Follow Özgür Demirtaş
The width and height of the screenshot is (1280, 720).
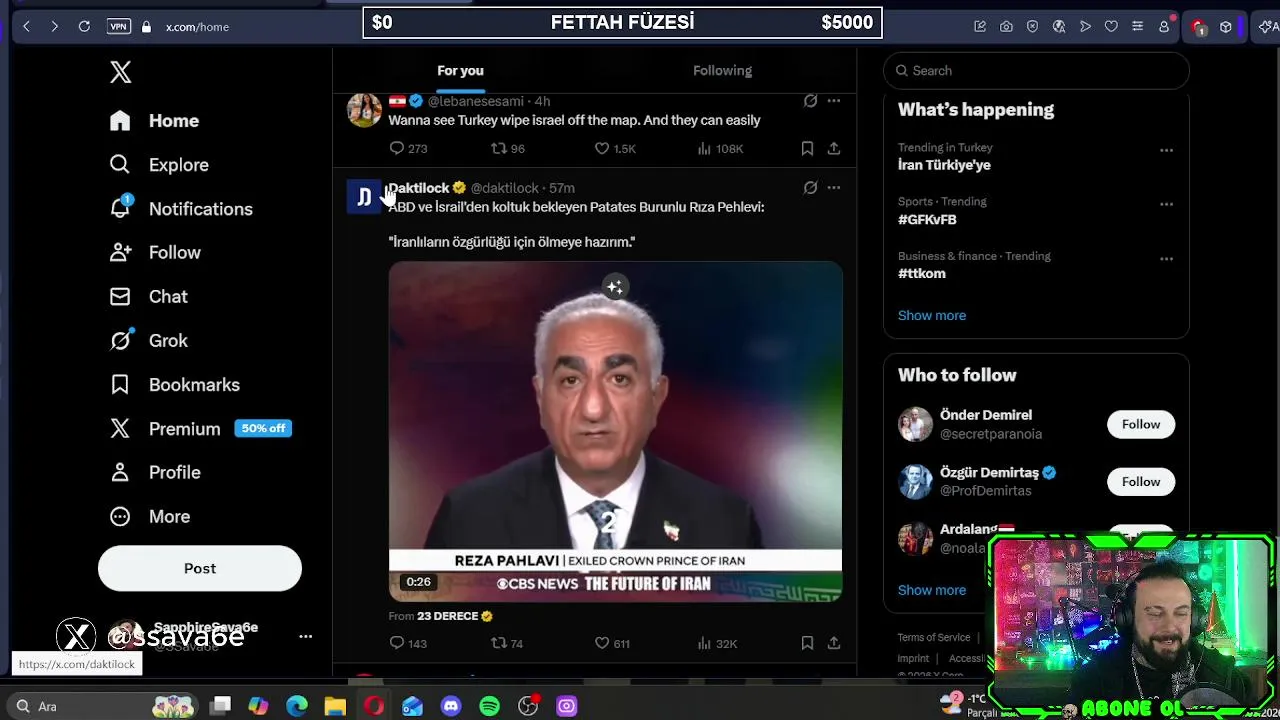pos(1141,481)
